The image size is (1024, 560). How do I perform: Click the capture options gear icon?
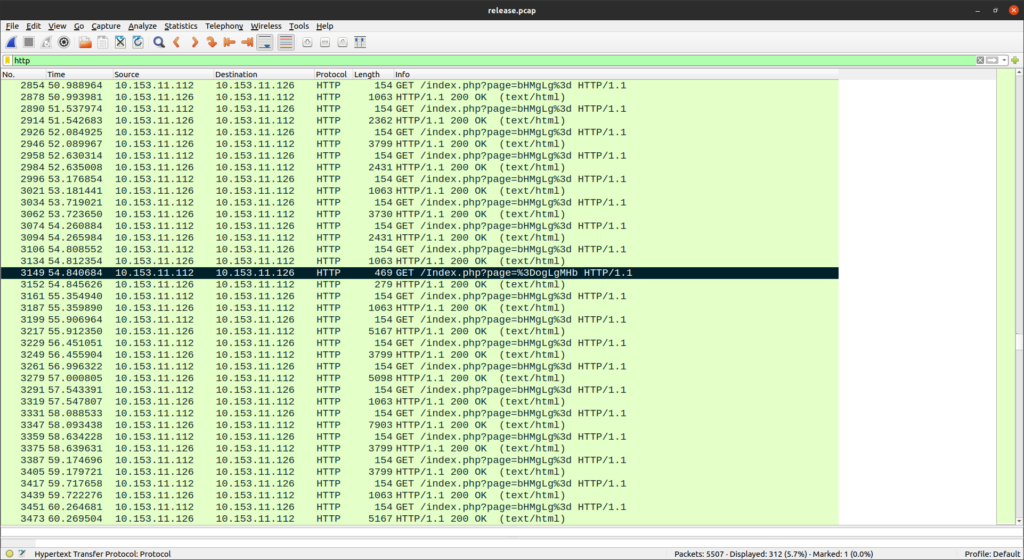(64, 43)
